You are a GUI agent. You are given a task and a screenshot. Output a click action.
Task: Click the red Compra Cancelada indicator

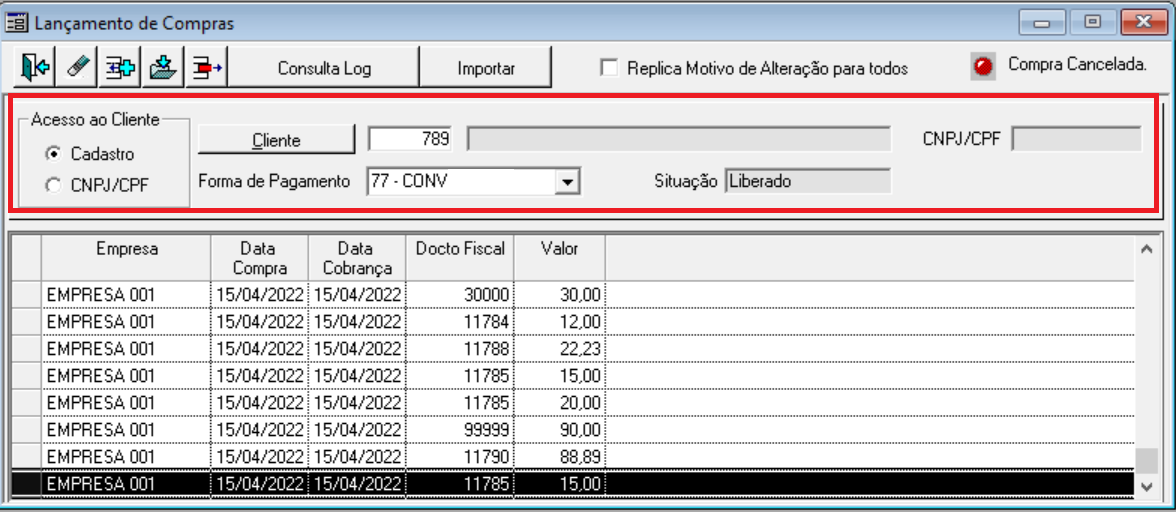click(983, 67)
